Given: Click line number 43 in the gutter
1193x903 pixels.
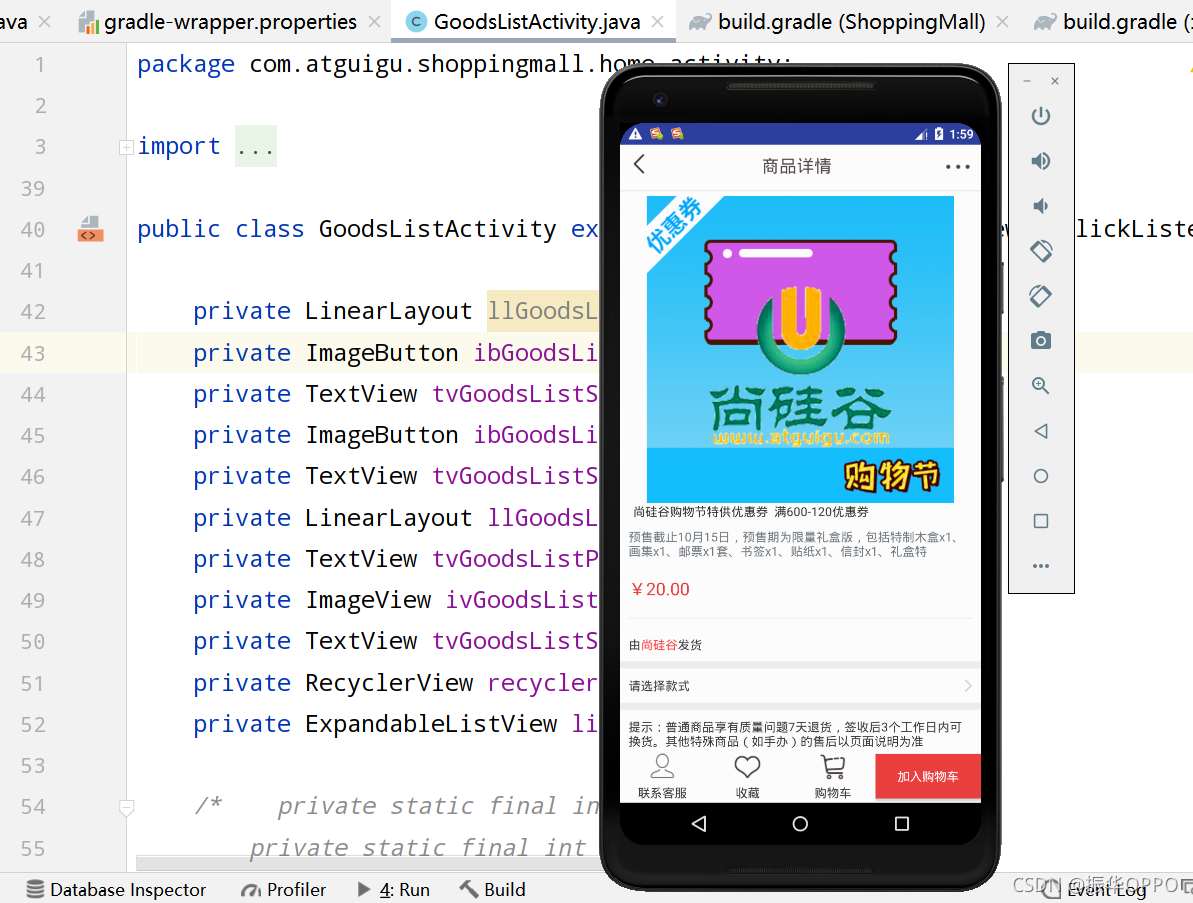Looking at the screenshot, I should [33, 354].
